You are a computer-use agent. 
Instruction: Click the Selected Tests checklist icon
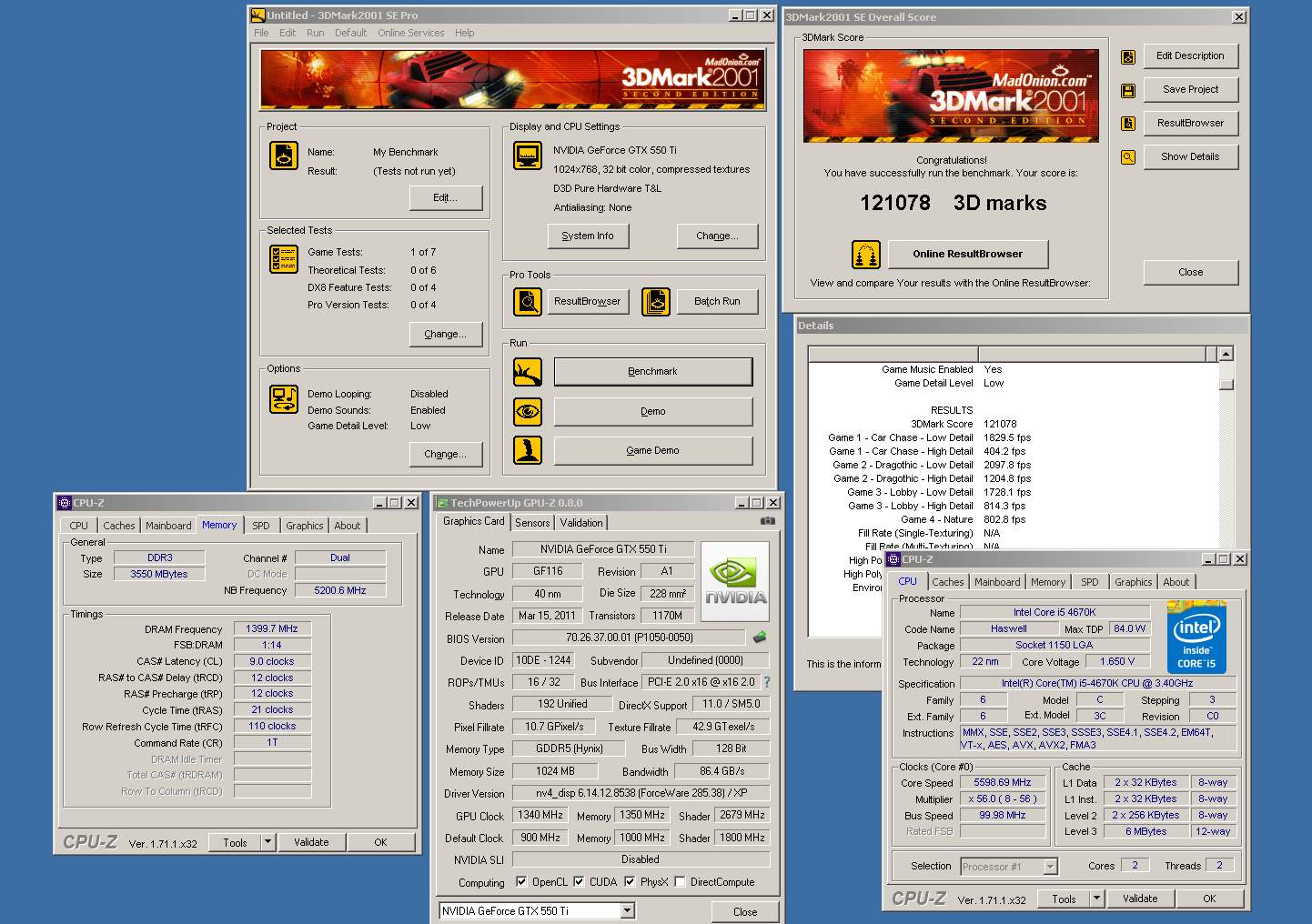pos(284,259)
